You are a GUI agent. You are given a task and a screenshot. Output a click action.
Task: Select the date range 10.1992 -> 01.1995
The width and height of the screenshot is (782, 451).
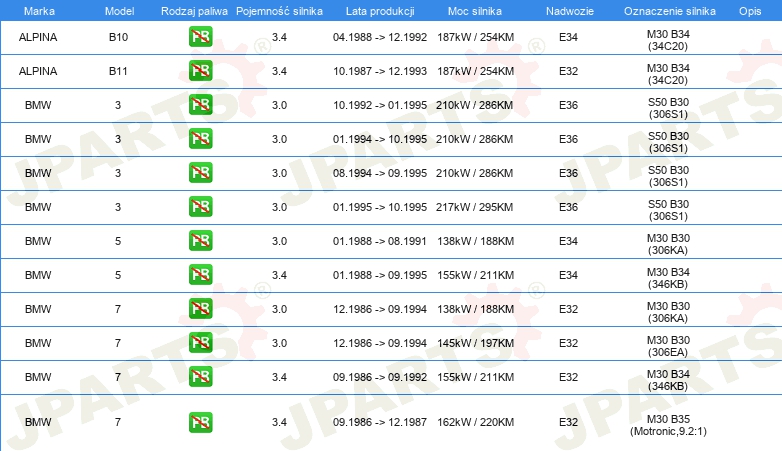(x=380, y=105)
